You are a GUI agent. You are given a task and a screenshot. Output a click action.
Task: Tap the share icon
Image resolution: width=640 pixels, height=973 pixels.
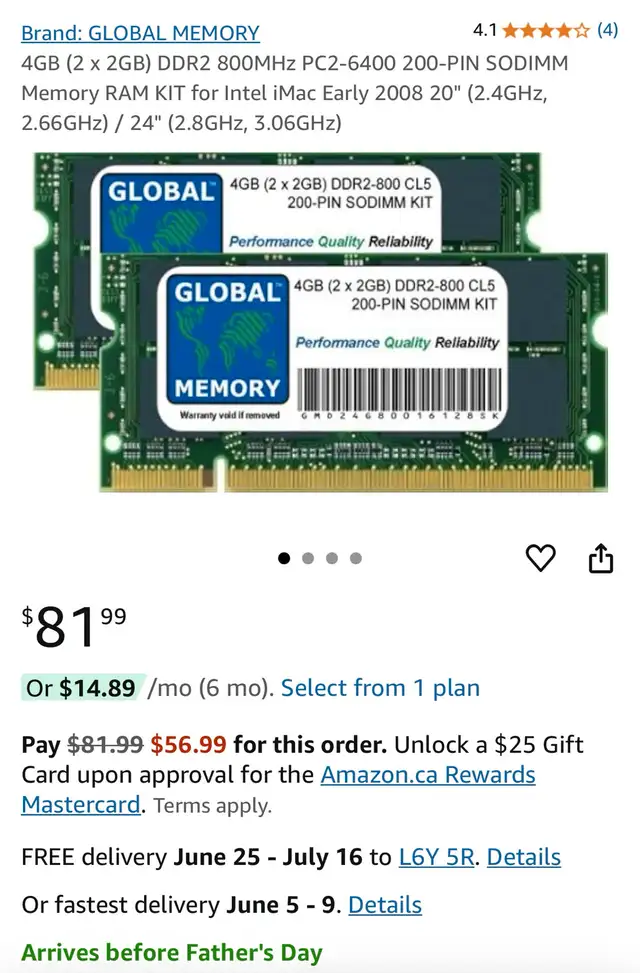click(x=600, y=558)
